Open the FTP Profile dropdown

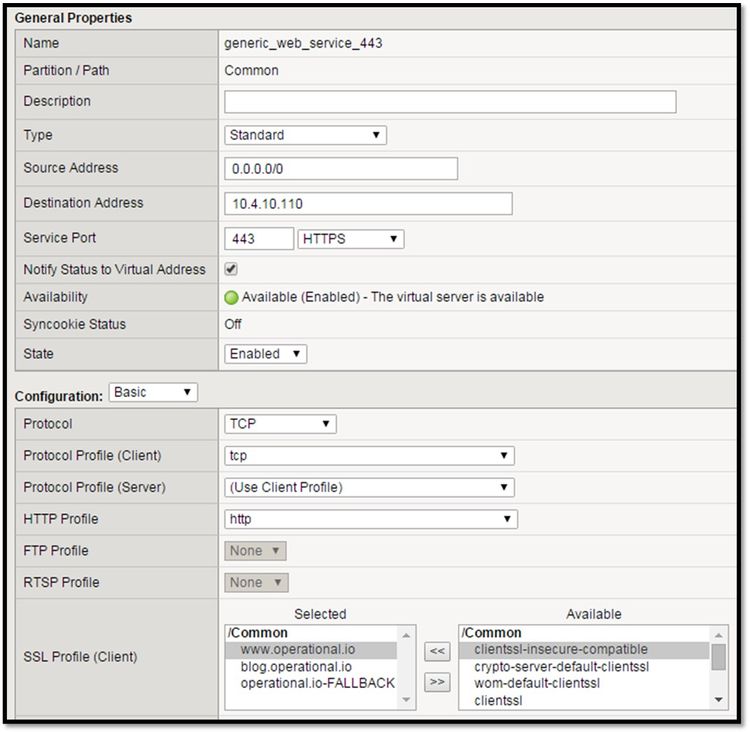(255, 551)
